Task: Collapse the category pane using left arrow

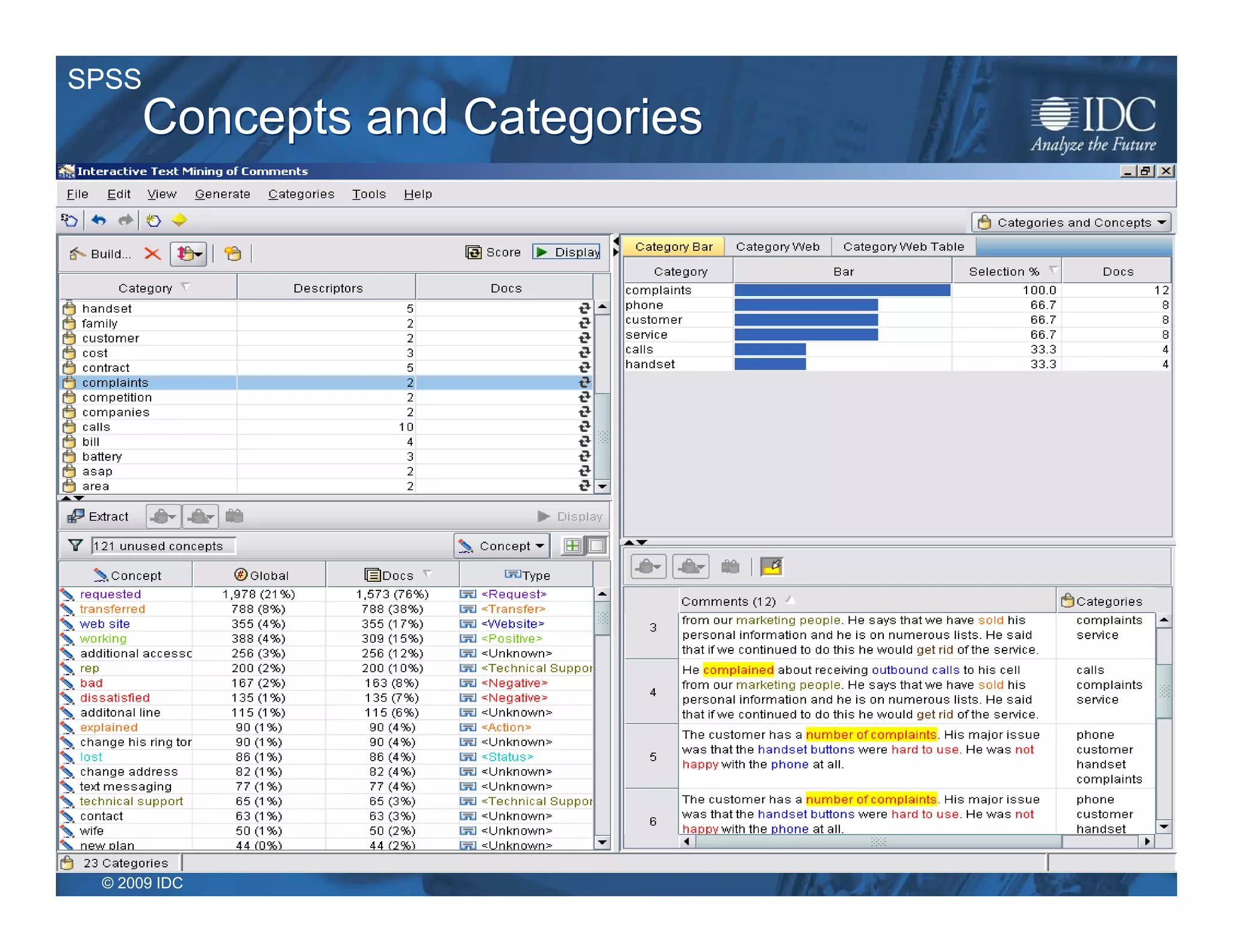Action: coord(616,241)
